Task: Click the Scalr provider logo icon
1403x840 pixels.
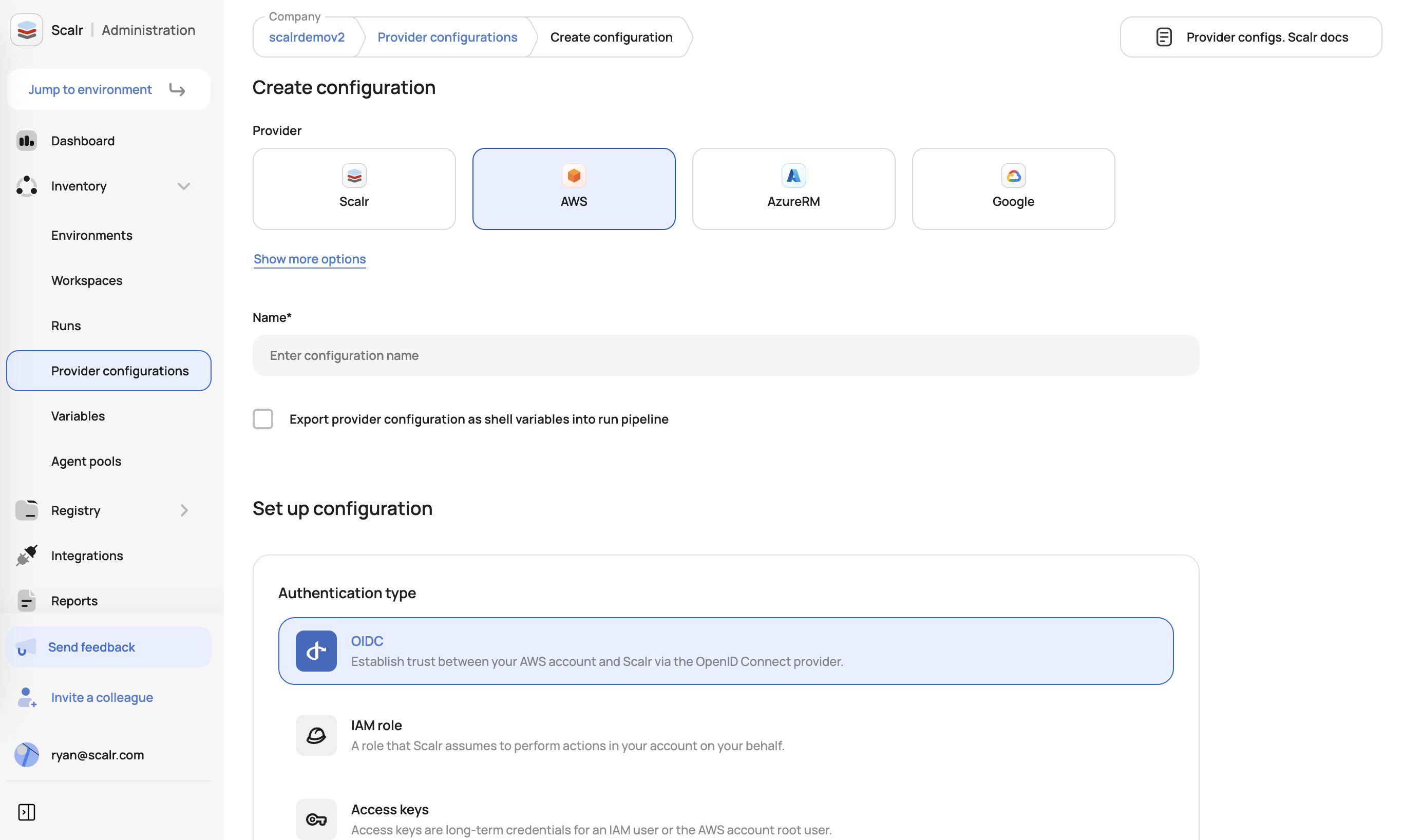Action: click(x=354, y=176)
